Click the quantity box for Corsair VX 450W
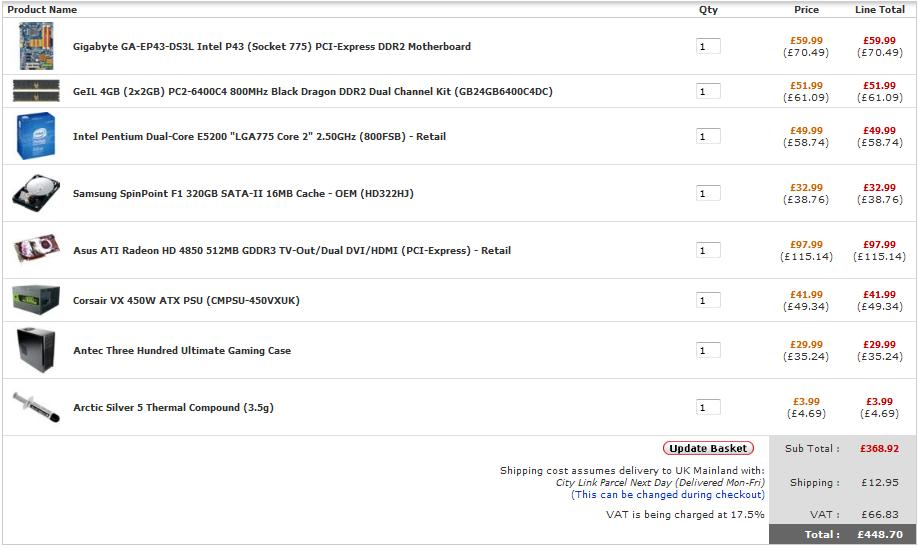The width and height of the screenshot is (918, 548). pos(708,300)
